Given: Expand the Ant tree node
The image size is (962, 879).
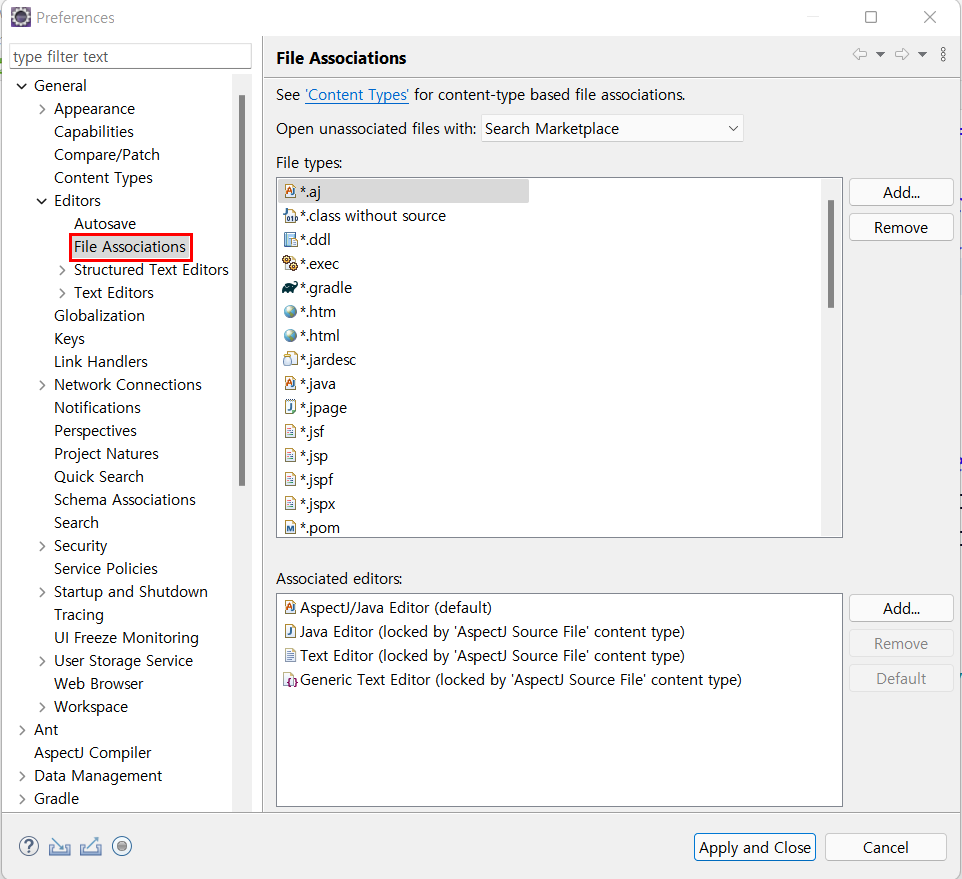Looking at the screenshot, I should [21, 730].
